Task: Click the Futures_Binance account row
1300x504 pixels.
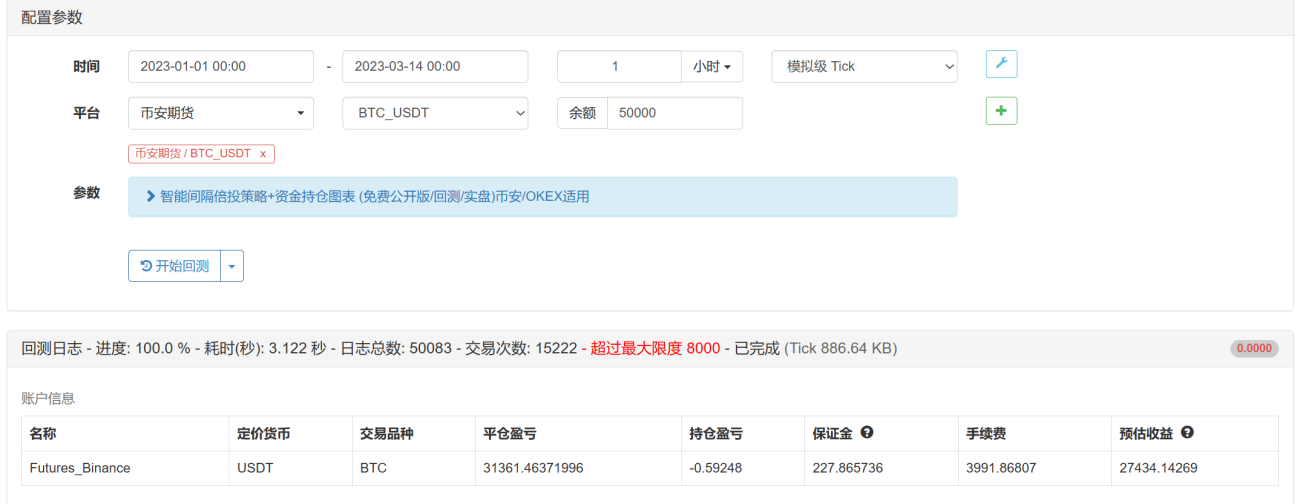Action: point(650,468)
